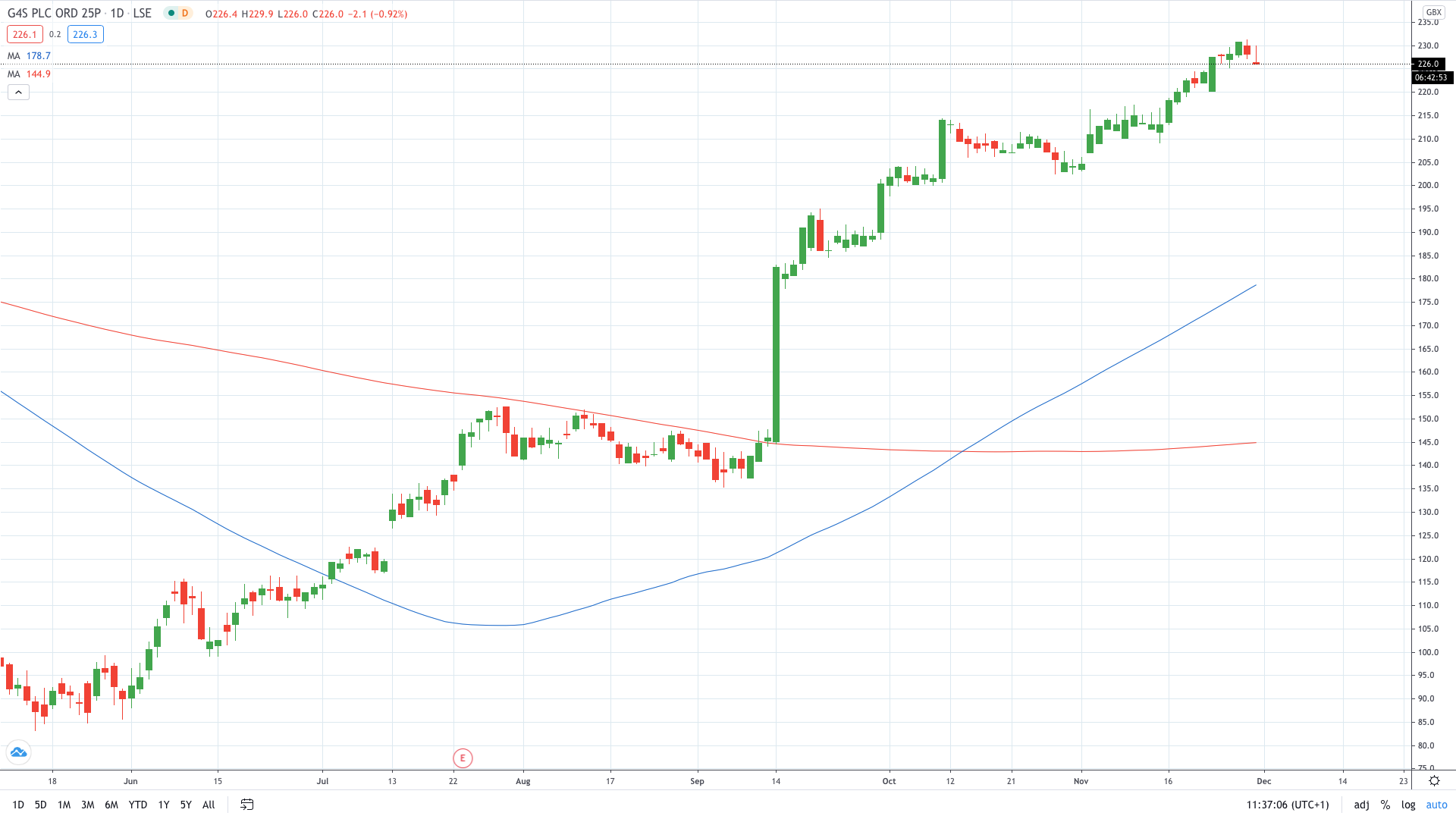Collapse the indicator legend with arrow button
Screen dimensions: 1456x819
pos(18,93)
